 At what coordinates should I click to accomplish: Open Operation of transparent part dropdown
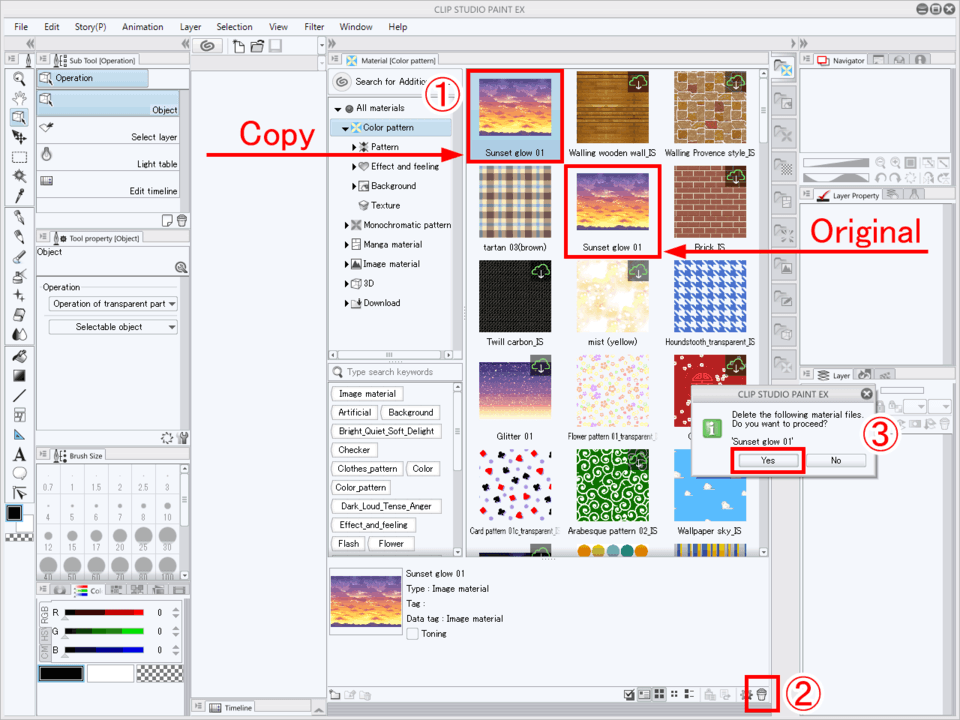[110, 304]
